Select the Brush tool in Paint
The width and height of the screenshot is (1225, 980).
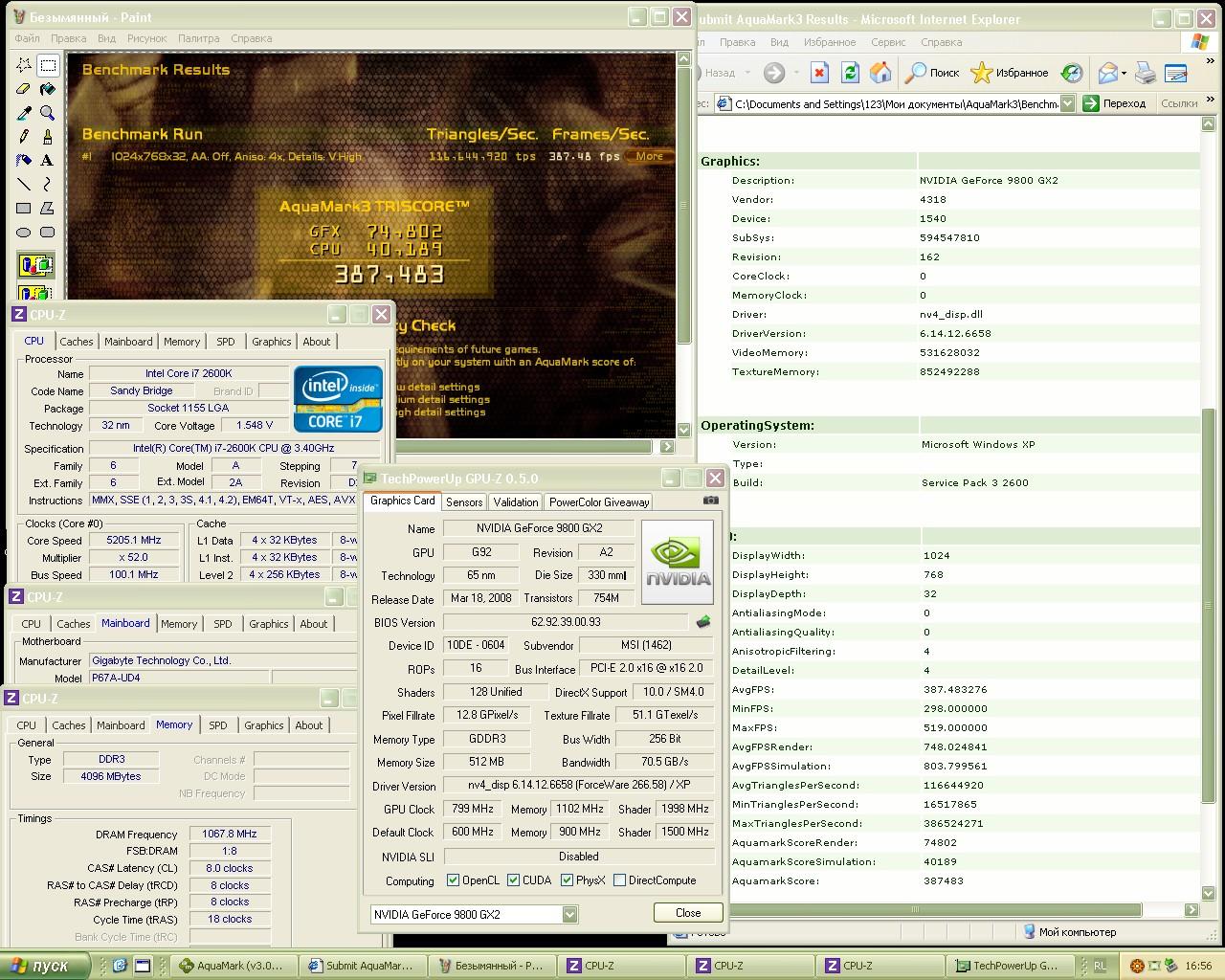point(48,137)
